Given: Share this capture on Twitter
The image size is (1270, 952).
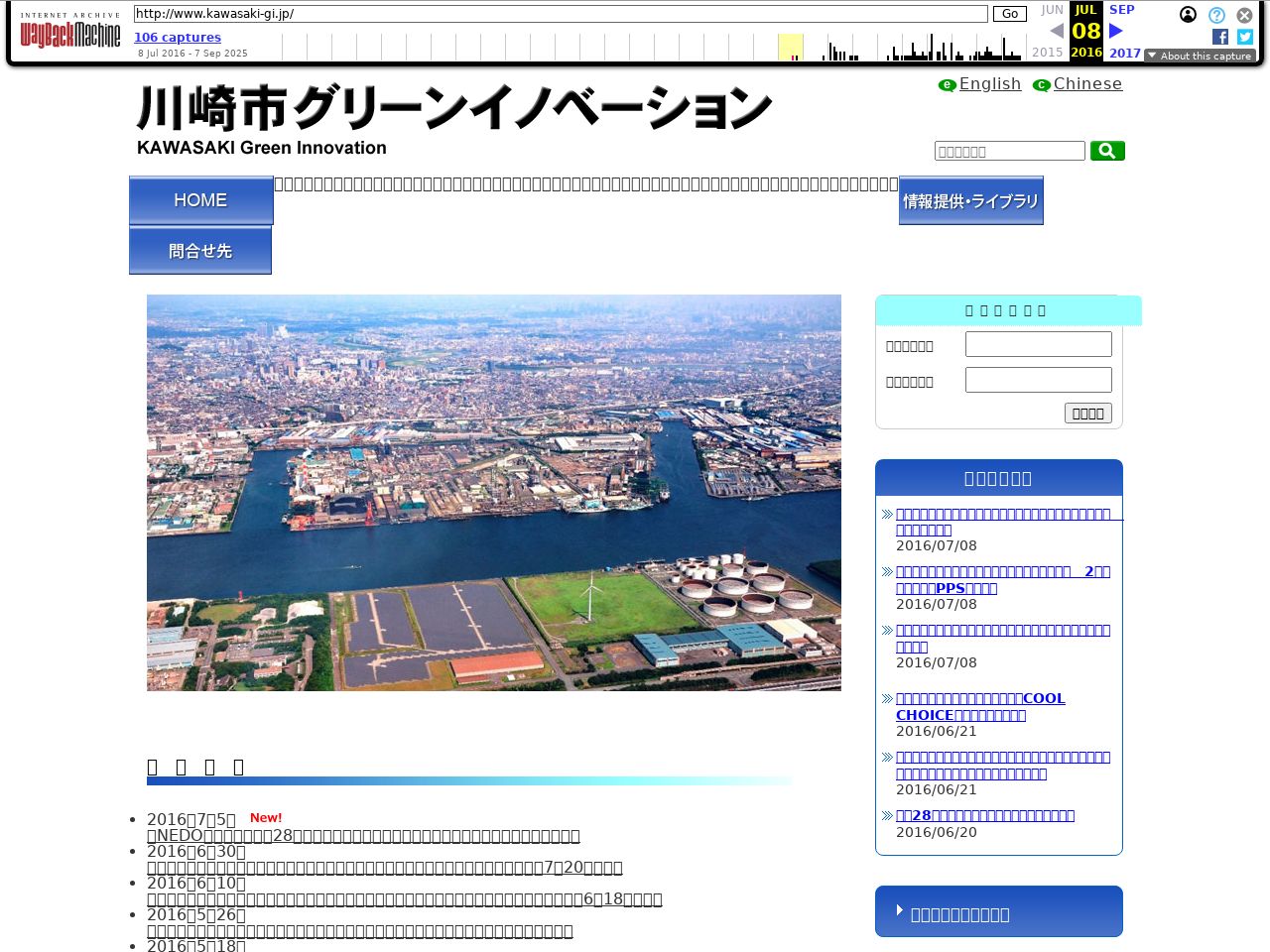Looking at the screenshot, I should point(1245,37).
